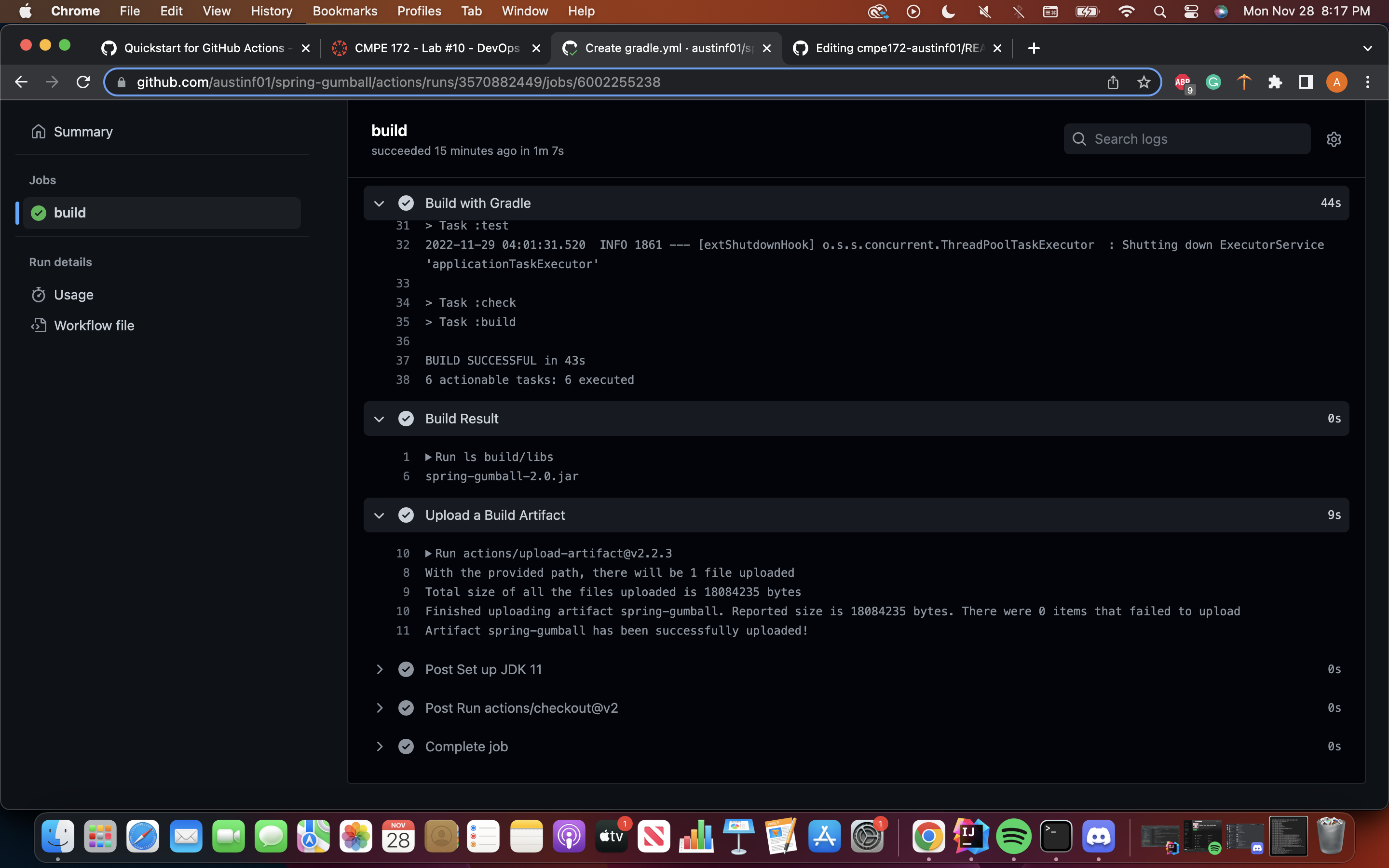The width and height of the screenshot is (1389, 868).
Task: Open IntelliJ IDEA from the dock
Action: pyautogui.click(x=971, y=837)
